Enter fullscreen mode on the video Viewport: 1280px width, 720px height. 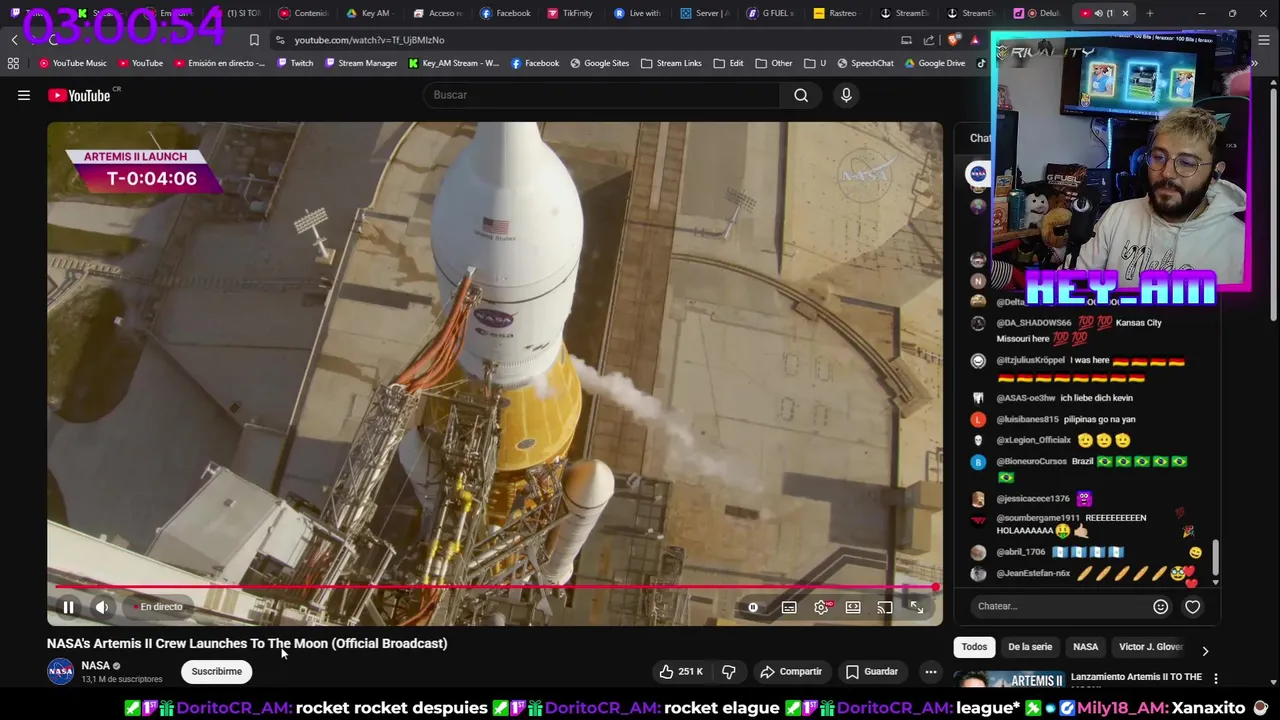coord(917,607)
